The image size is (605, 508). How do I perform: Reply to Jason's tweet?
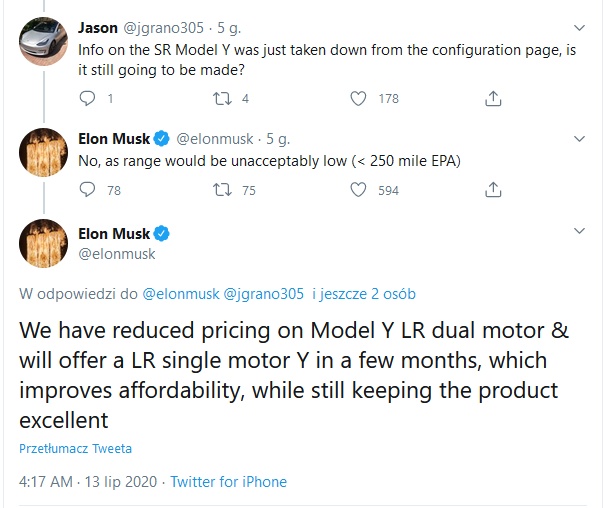coord(87,98)
